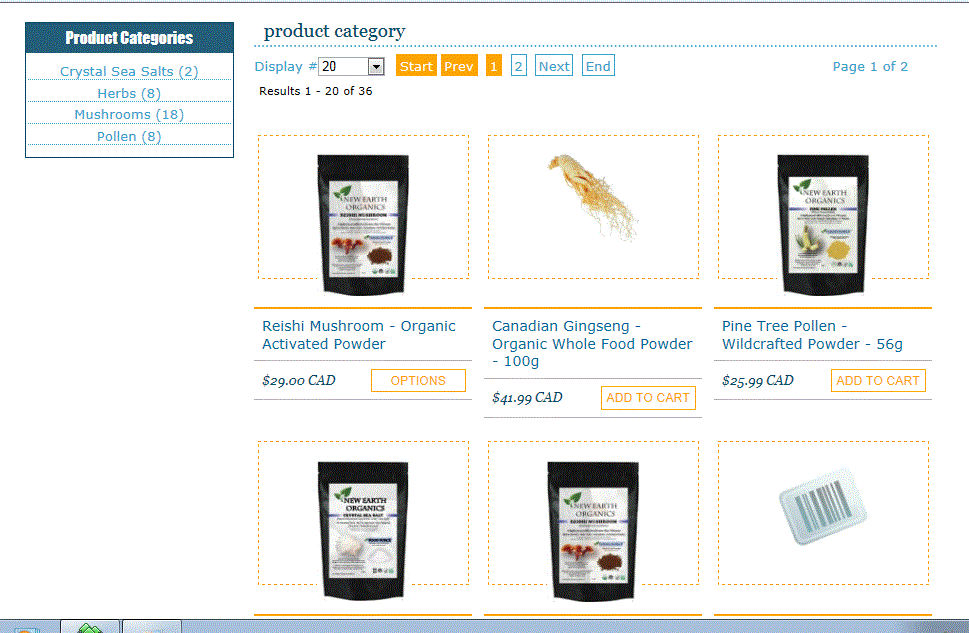969x633 pixels.
Task: Add Pine Tree Pollen to cart
Action: tap(878, 381)
